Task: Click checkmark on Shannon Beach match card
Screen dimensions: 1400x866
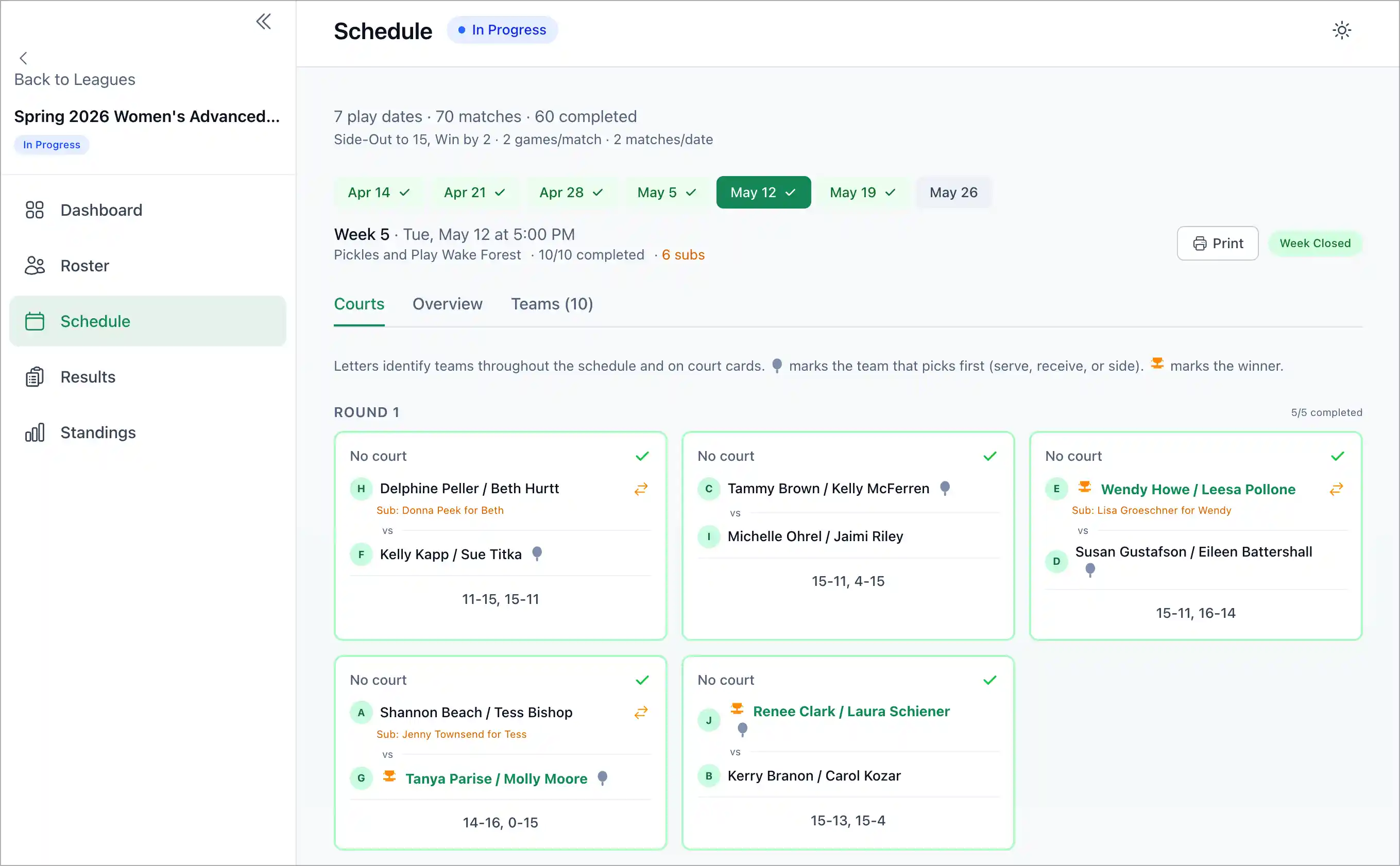Action: click(642, 680)
